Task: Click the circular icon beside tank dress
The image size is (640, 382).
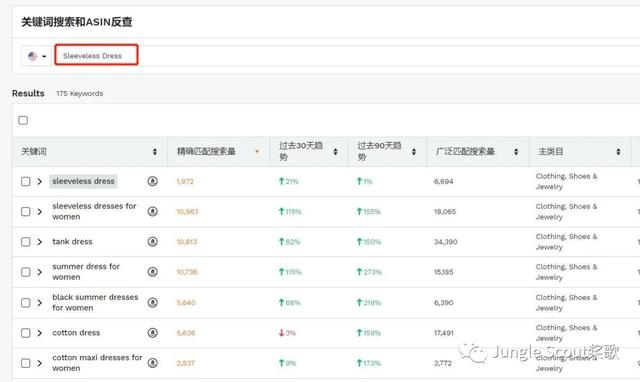Action: coord(153,242)
